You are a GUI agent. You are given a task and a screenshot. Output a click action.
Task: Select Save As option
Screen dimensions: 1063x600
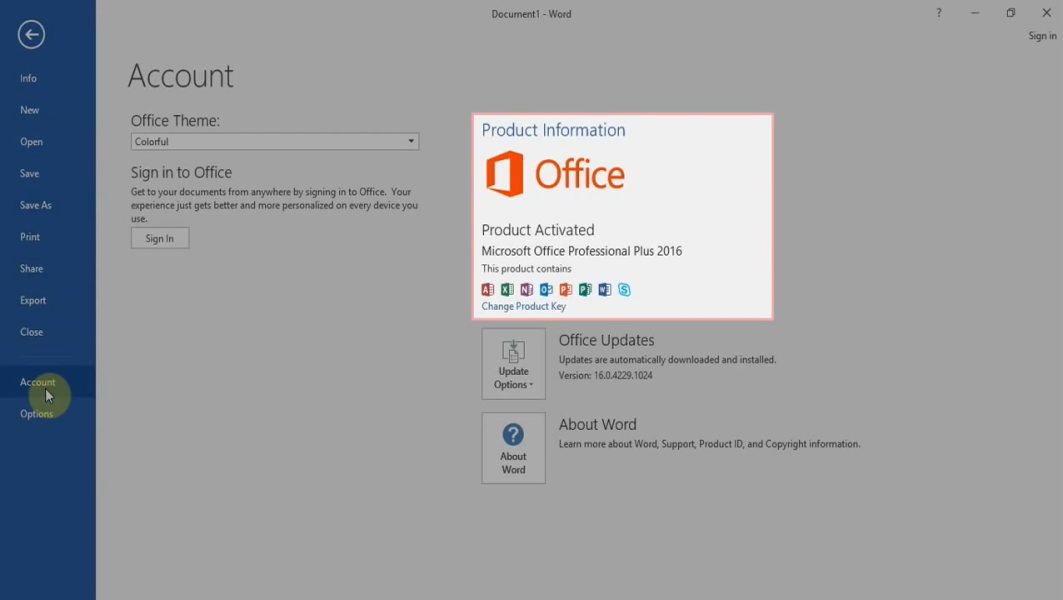pyautogui.click(x=35, y=205)
